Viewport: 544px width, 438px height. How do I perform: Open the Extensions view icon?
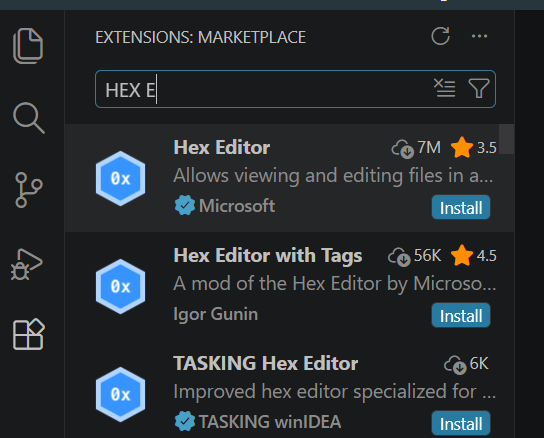point(29,334)
